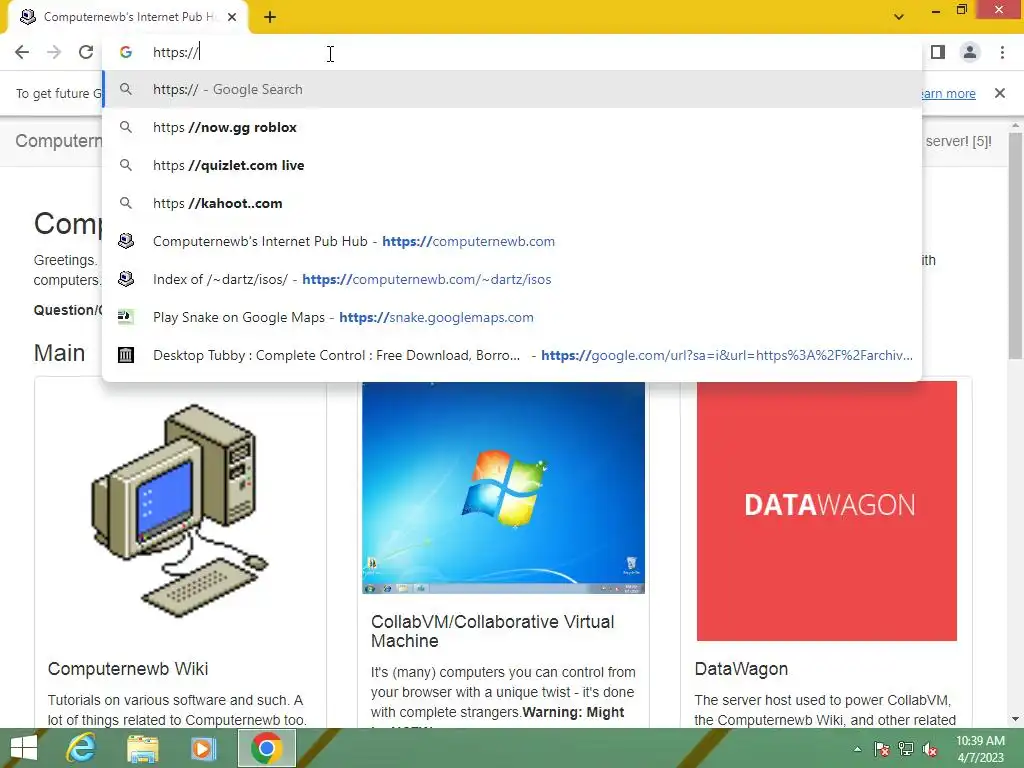Click the red DATAWAGON banner image
This screenshot has height=768, width=1024.
[827, 511]
